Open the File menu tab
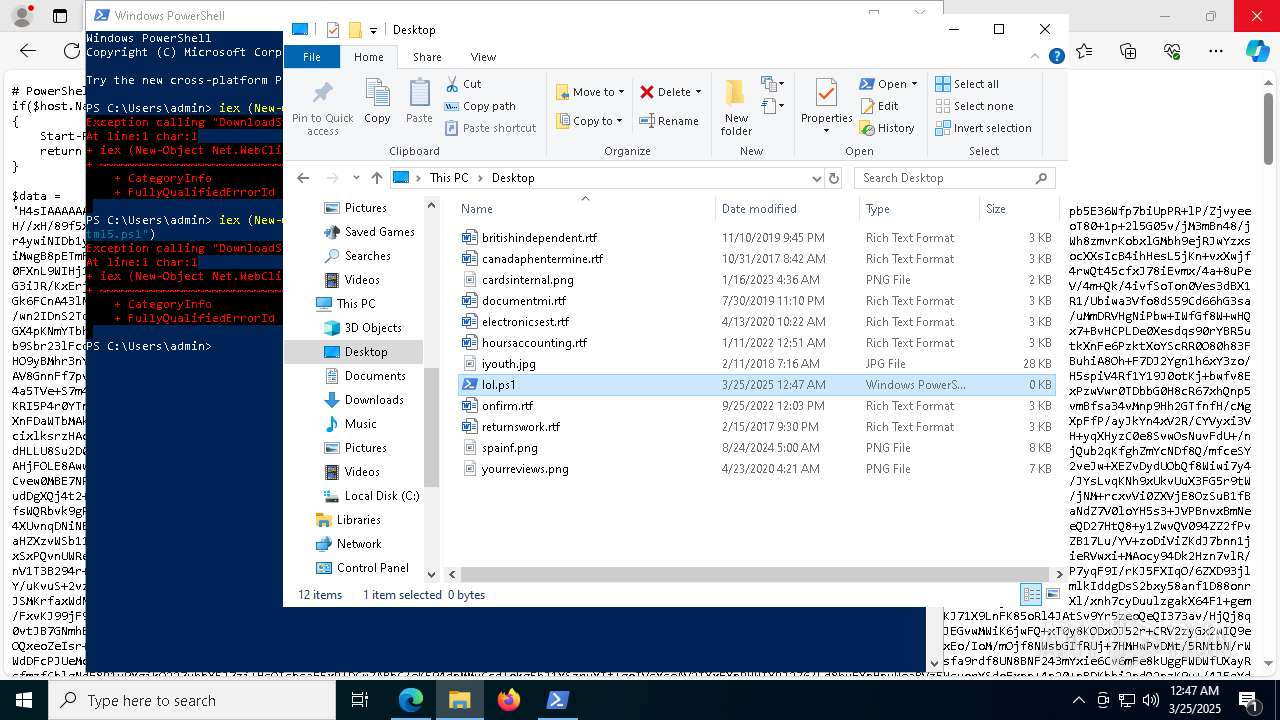1280x720 pixels. coord(312,57)
